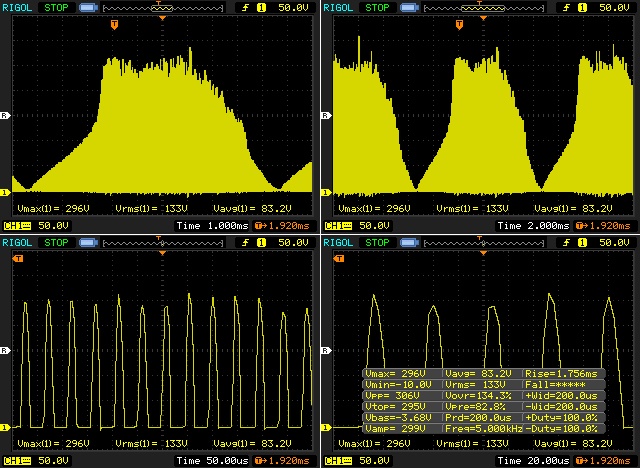Viewport: 640px width, 468px height.
Task: Click the rising-edge trigger icon in the 1.000ms panel
Action: (x=245, y=7)
